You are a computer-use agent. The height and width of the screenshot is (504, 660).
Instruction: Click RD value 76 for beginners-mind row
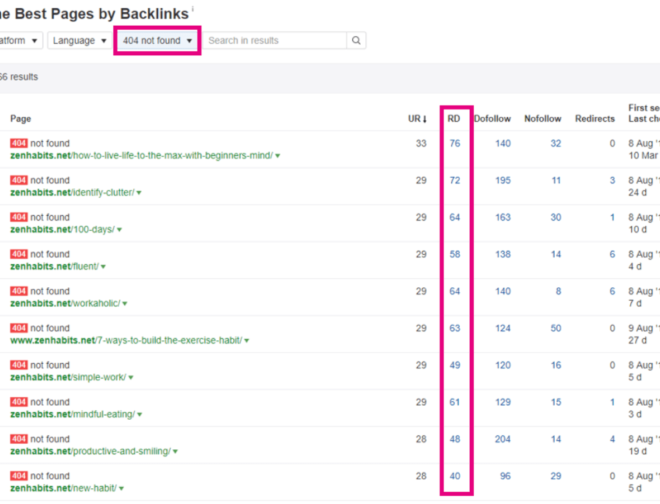[455, 144]
